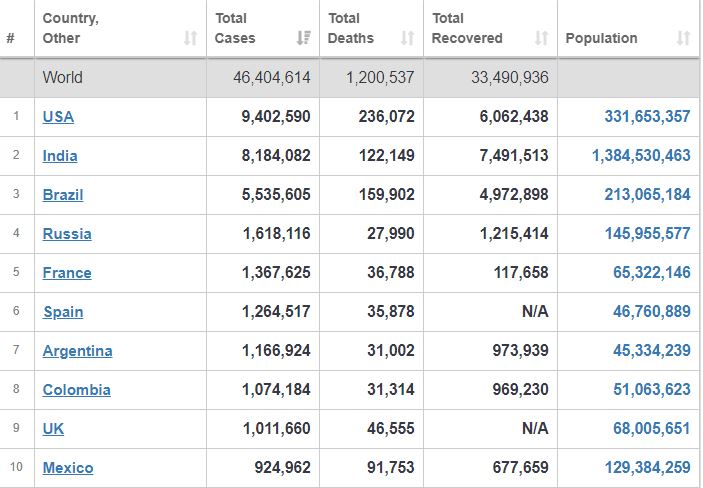
Task: Sort by Total Recovered arrow icon
Action: coord(542,38)
